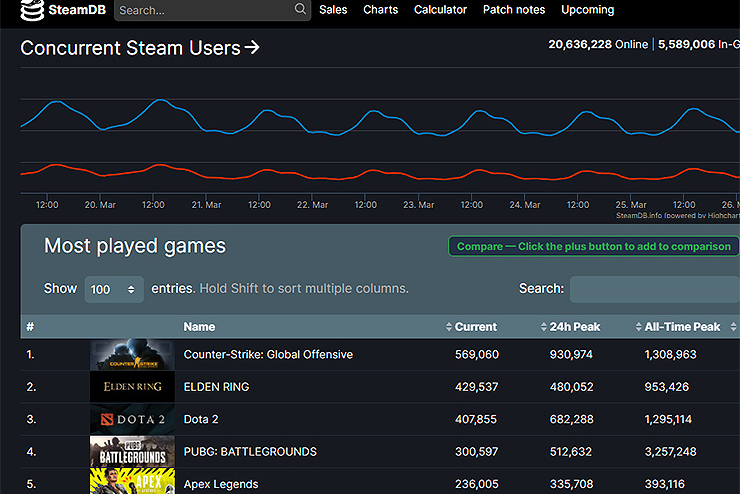Open the Calculator page
Viewport: 740px width, 494px height.
click(x=440, y=10)
